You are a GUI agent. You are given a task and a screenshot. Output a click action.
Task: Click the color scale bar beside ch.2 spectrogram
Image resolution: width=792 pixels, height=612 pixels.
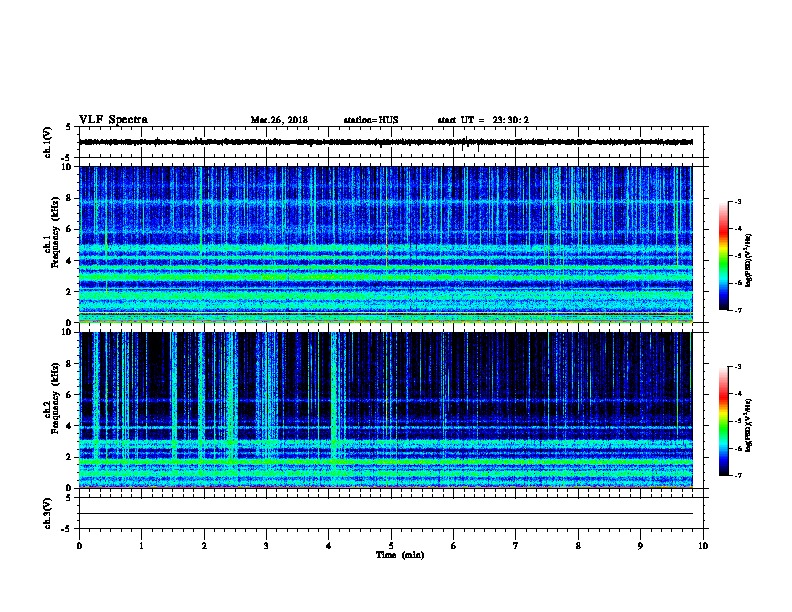(723, 421)
